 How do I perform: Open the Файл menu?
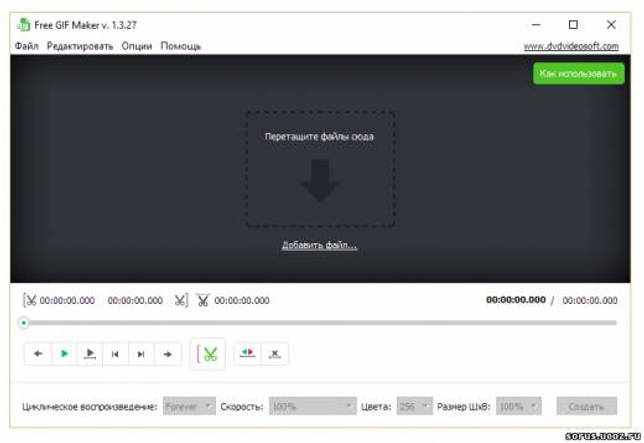point(27,46)
